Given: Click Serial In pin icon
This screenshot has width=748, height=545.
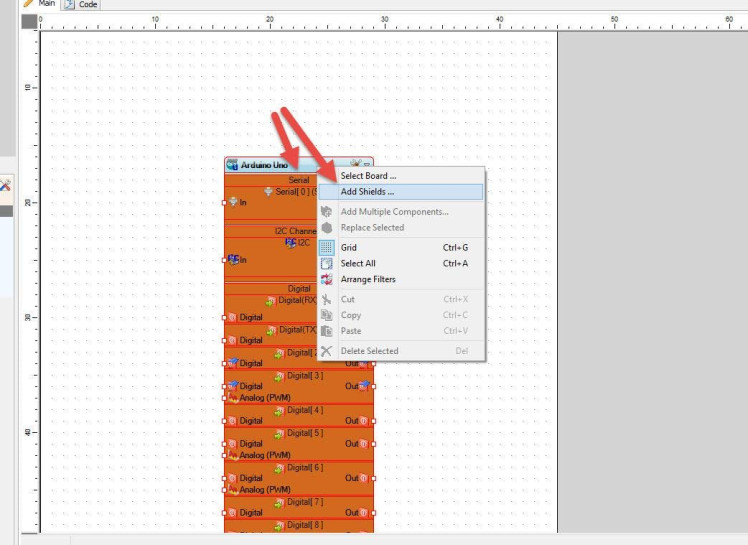Looking at the screenshot, I should 233,202.
